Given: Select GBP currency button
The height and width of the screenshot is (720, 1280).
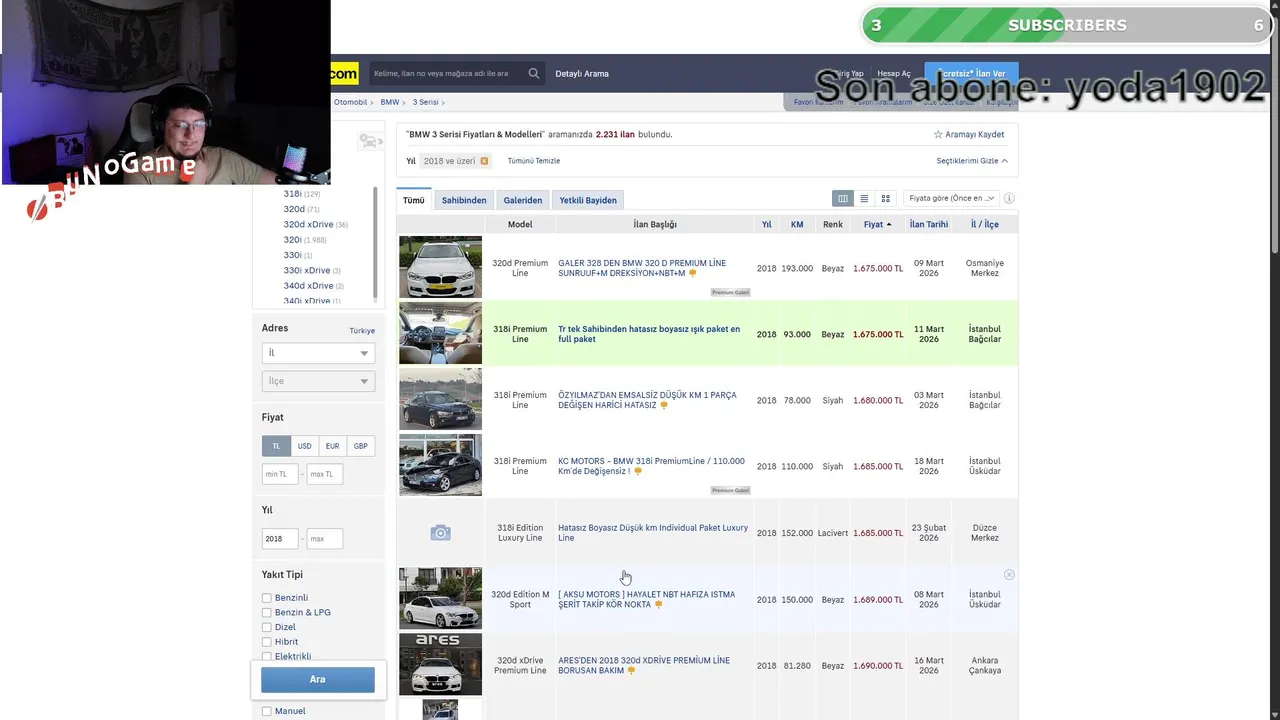Looking at the screenshot, I should [360, 446].
